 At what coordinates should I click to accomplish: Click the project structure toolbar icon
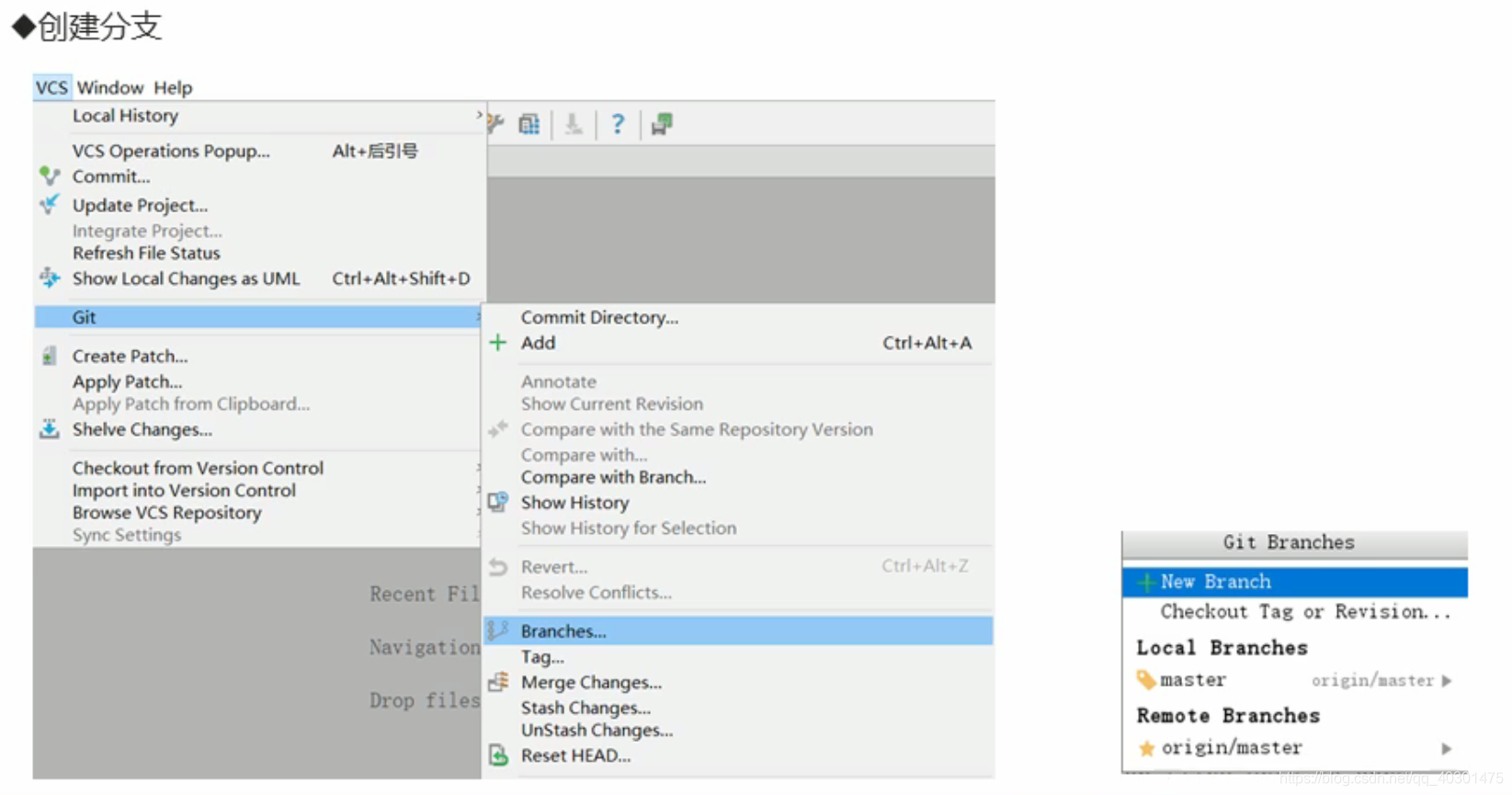click(x=529, y=124)
